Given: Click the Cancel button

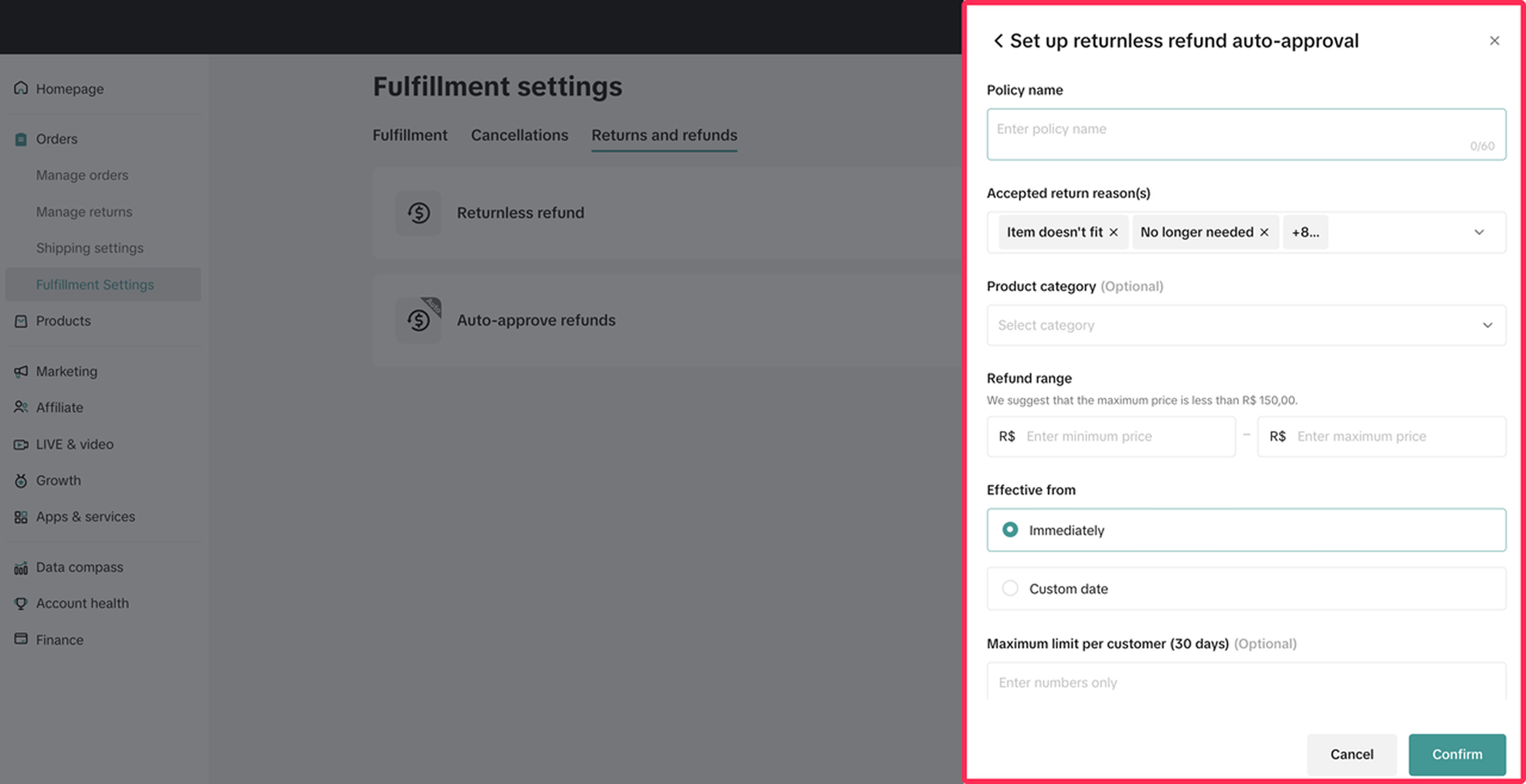Looking at the screenshot, I should point(1351,754).
